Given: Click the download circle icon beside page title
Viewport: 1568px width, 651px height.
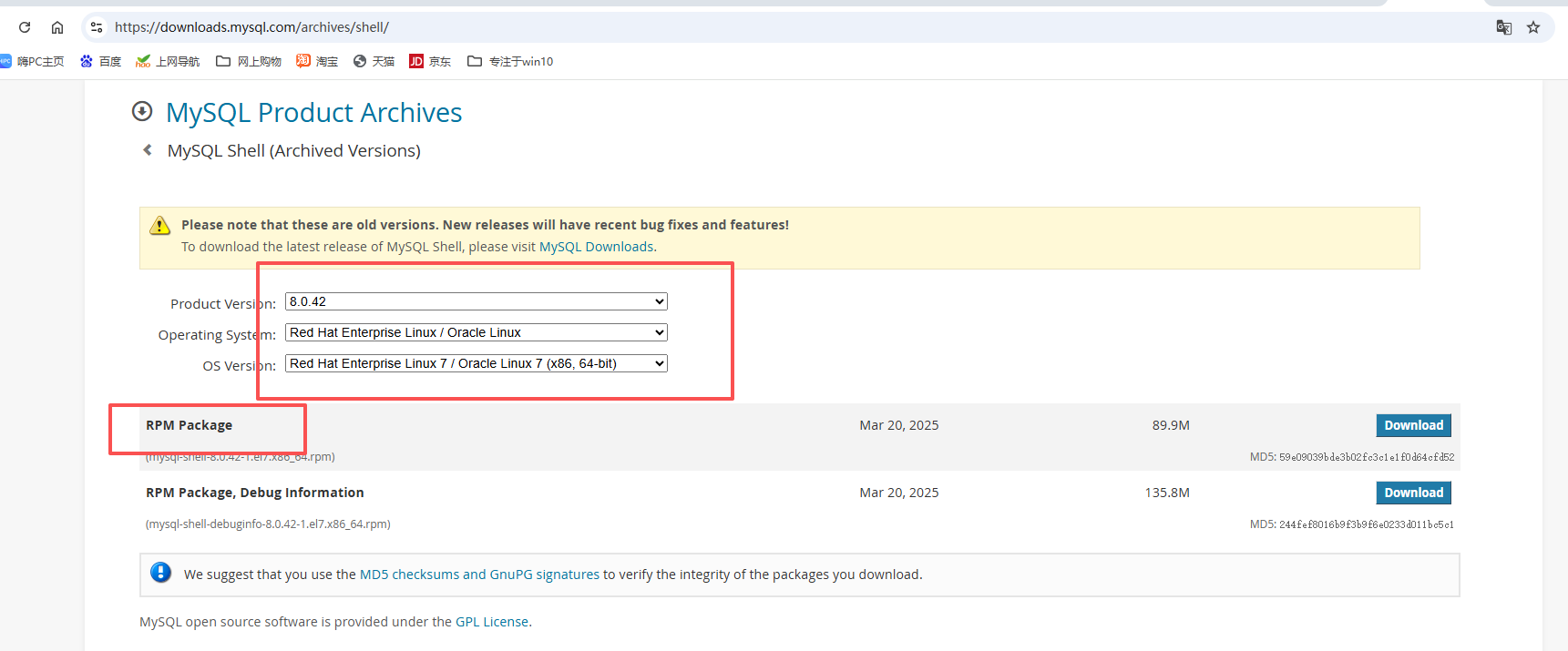Looking at the screenshot, I should pos(142,111).
